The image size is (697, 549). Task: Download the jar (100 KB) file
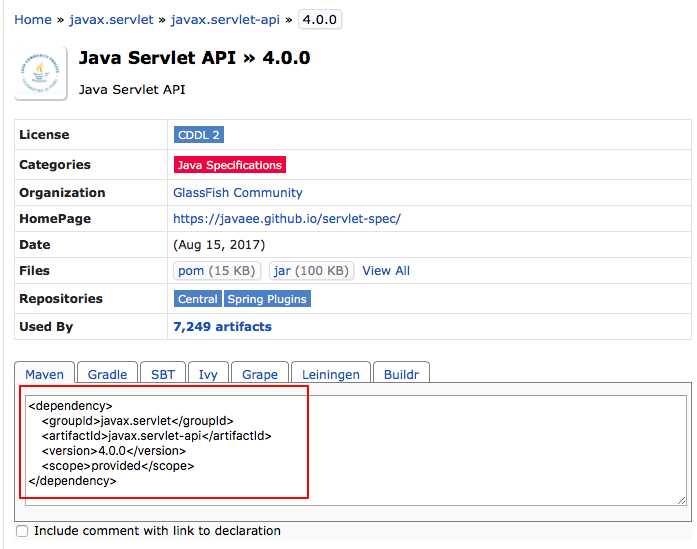pos(311,271)
